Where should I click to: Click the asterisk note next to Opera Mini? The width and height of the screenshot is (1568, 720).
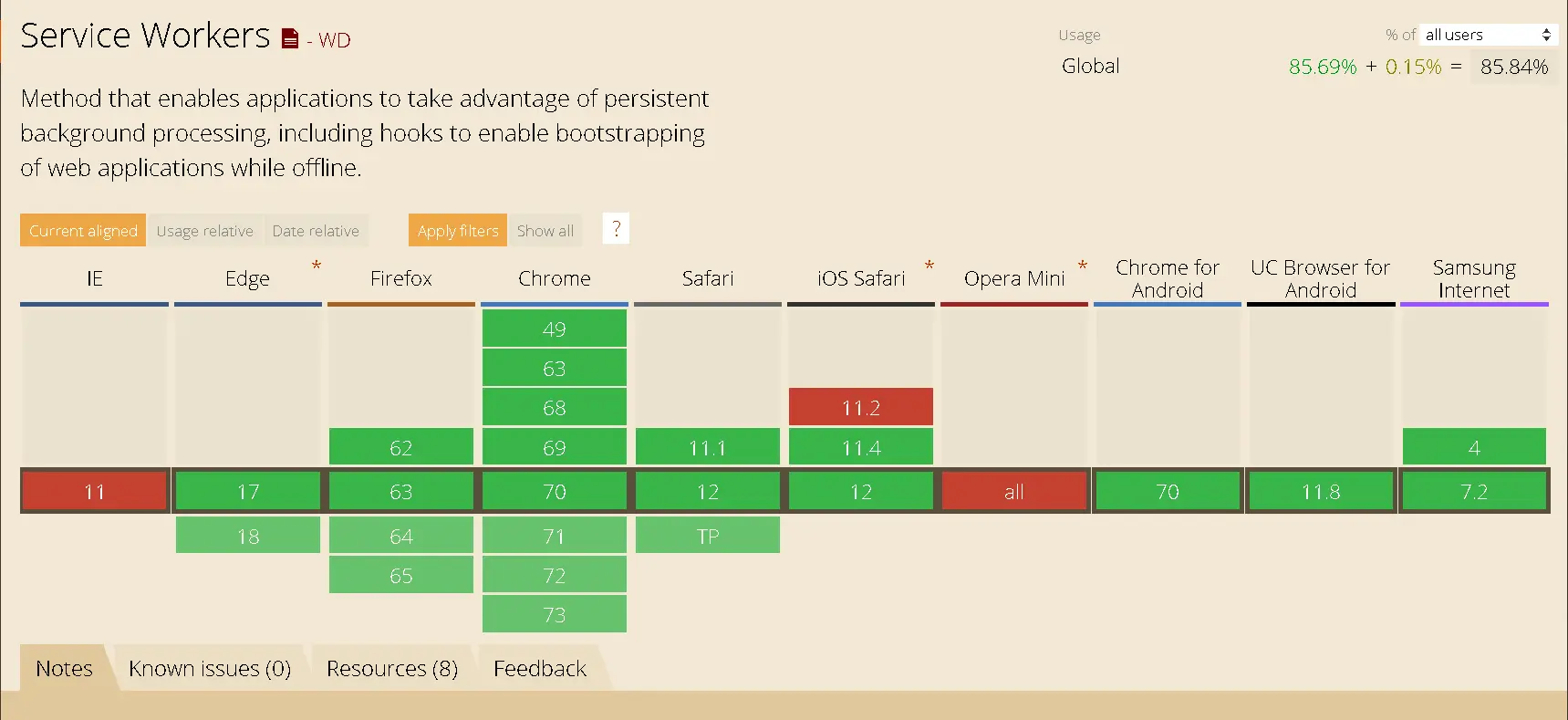tap(1083, 266)
